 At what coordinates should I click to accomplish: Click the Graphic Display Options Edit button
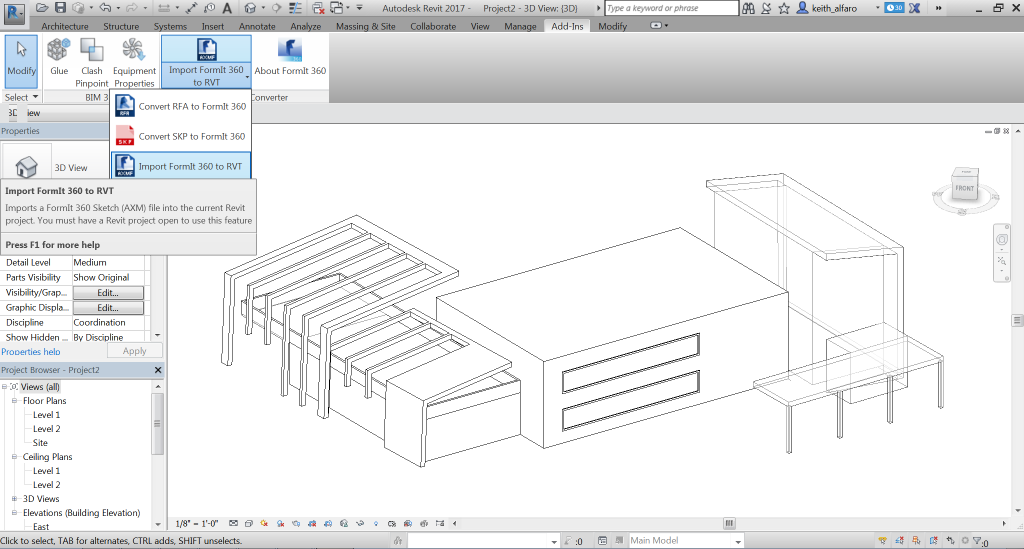108,307
